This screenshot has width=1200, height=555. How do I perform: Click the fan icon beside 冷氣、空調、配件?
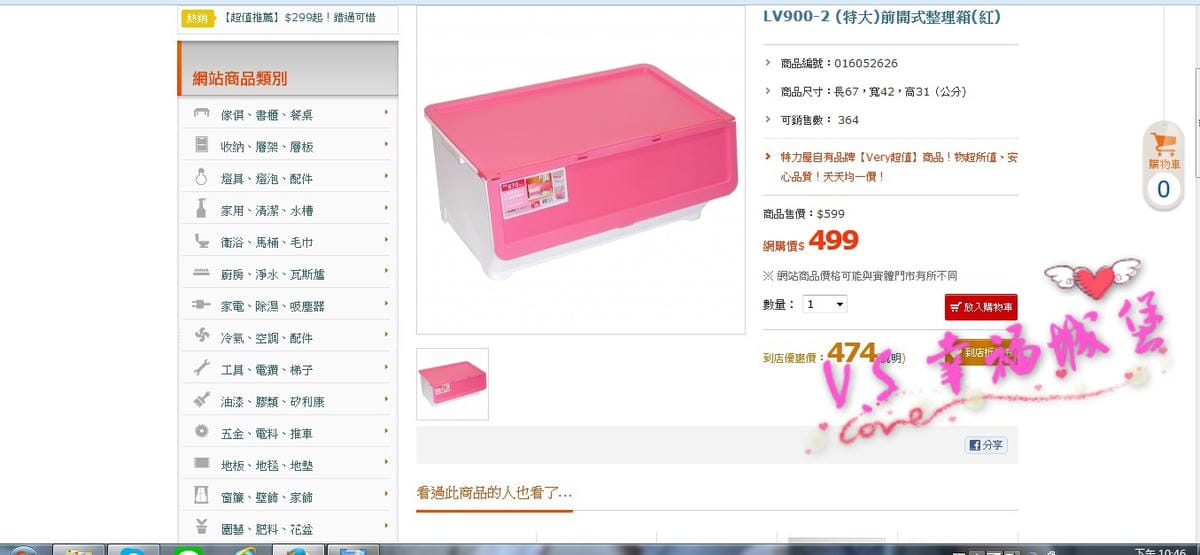(x=201, y=337)
